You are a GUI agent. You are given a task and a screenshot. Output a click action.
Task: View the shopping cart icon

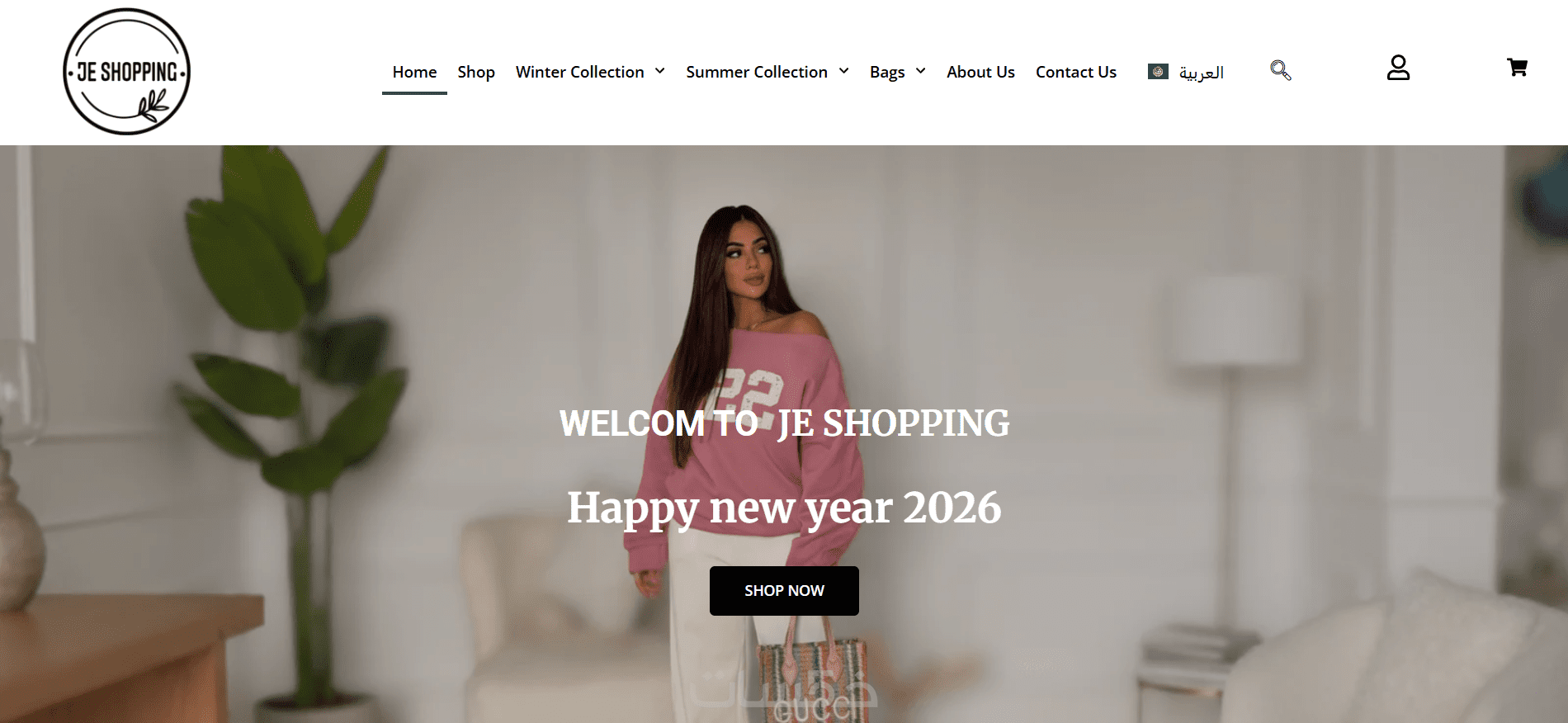pos(1517,68)
